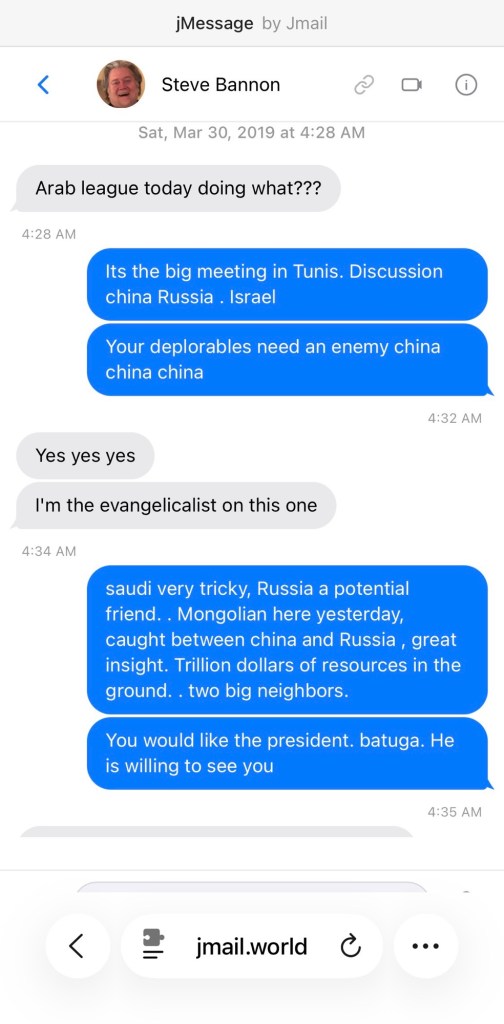Select 'Arab league today doing what???' message
Image resolution: width=504 pixels, height=1024 pixels.
(178, 188)
